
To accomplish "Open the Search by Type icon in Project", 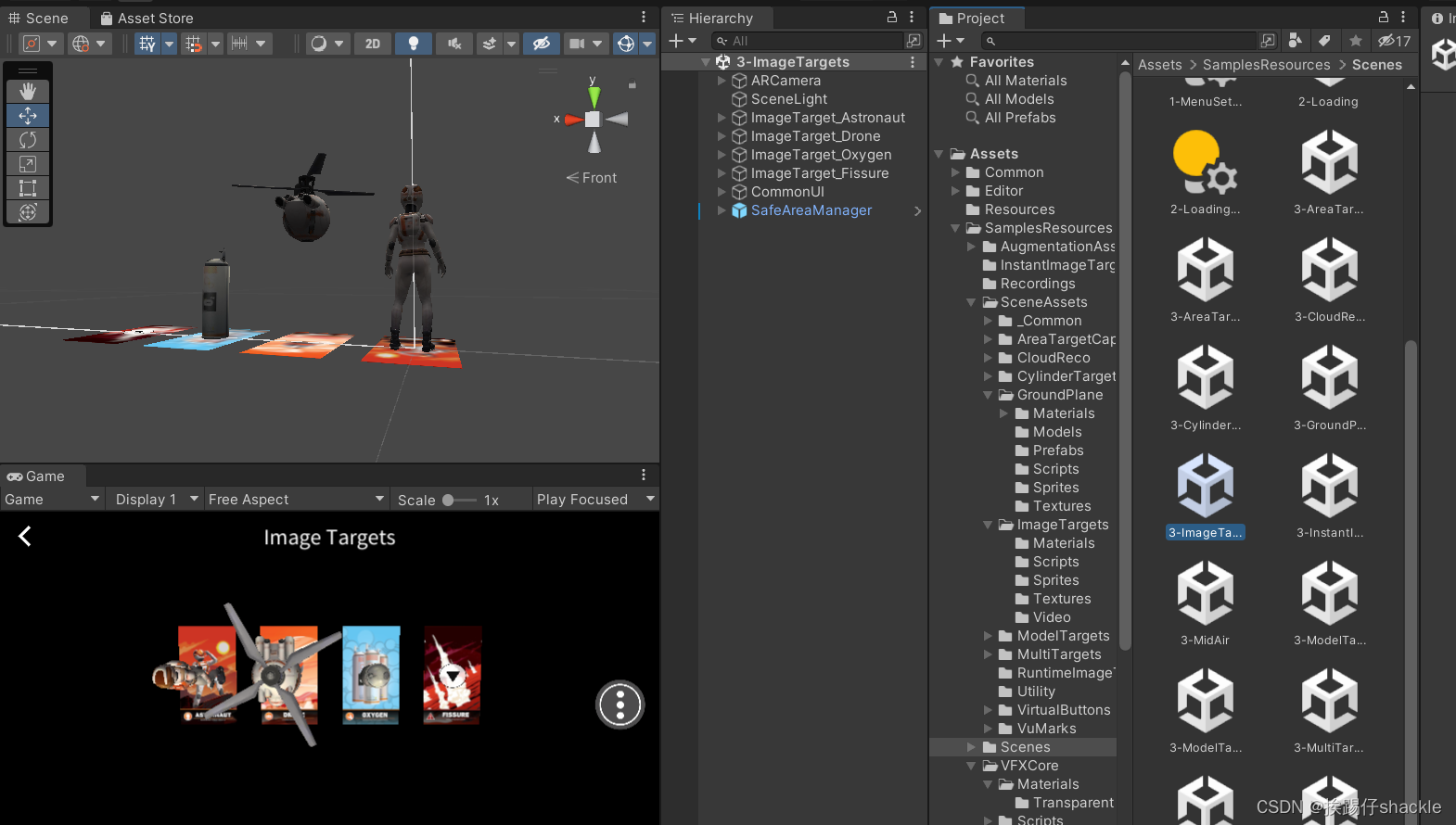I will pyautogui.click(x=1296, y=41).
